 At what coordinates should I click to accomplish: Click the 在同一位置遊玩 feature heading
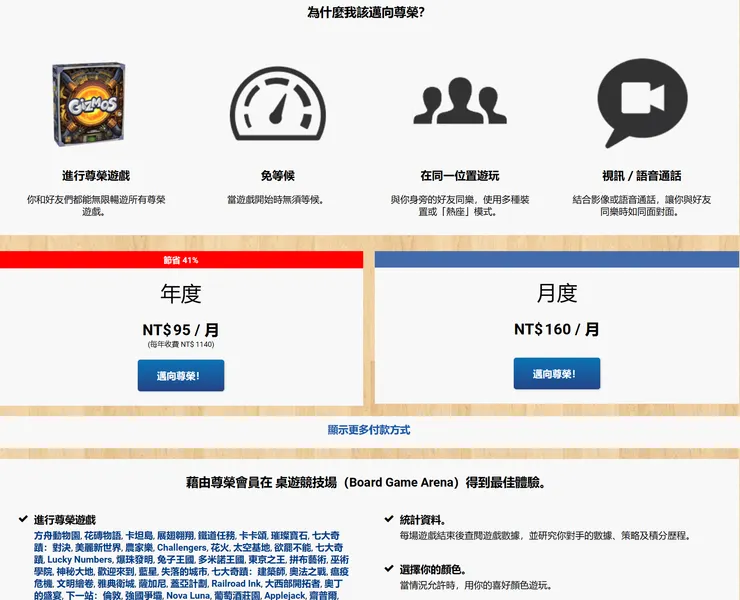[460, 176]
